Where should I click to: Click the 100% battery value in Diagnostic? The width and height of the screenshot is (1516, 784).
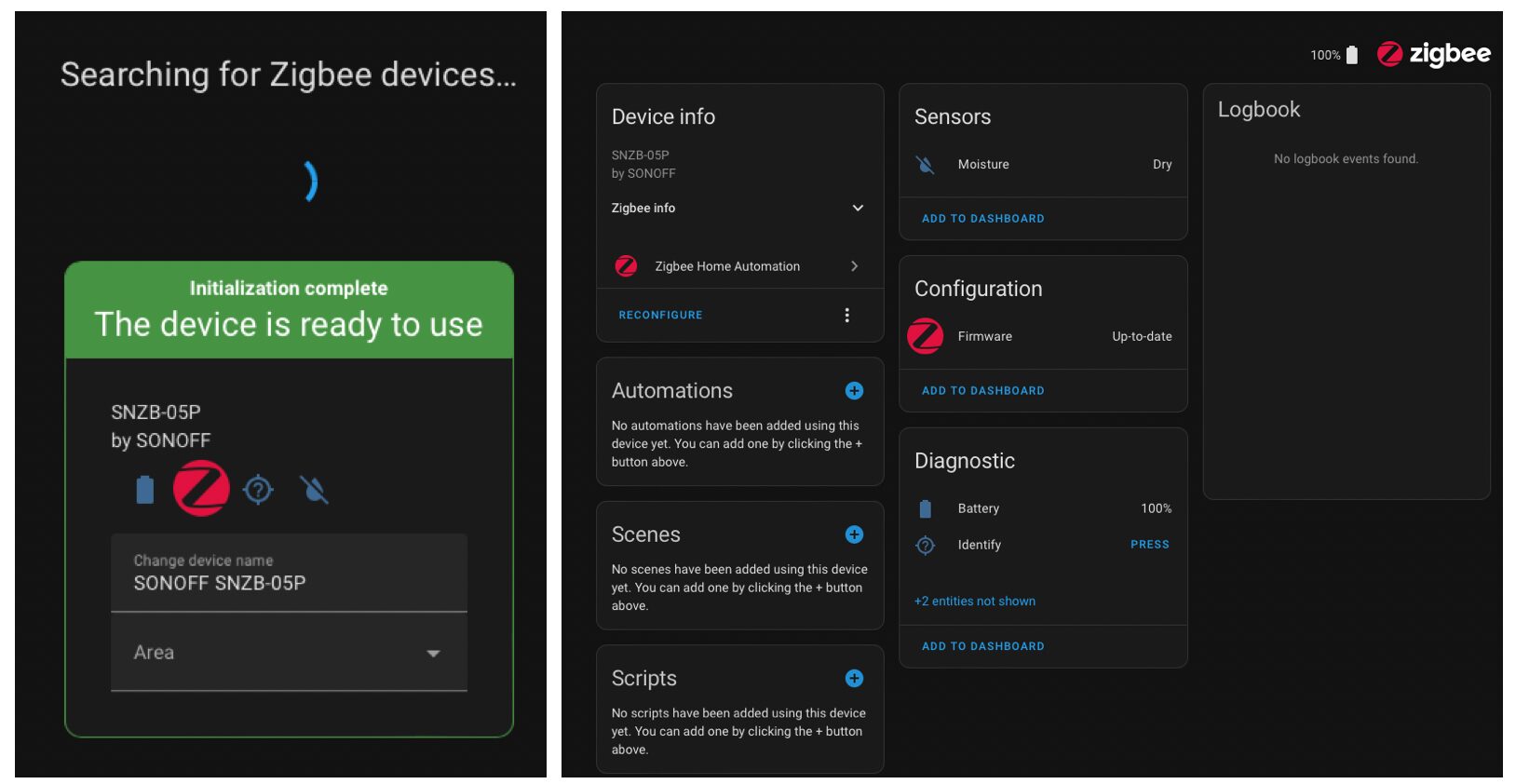pos(1157,508)
